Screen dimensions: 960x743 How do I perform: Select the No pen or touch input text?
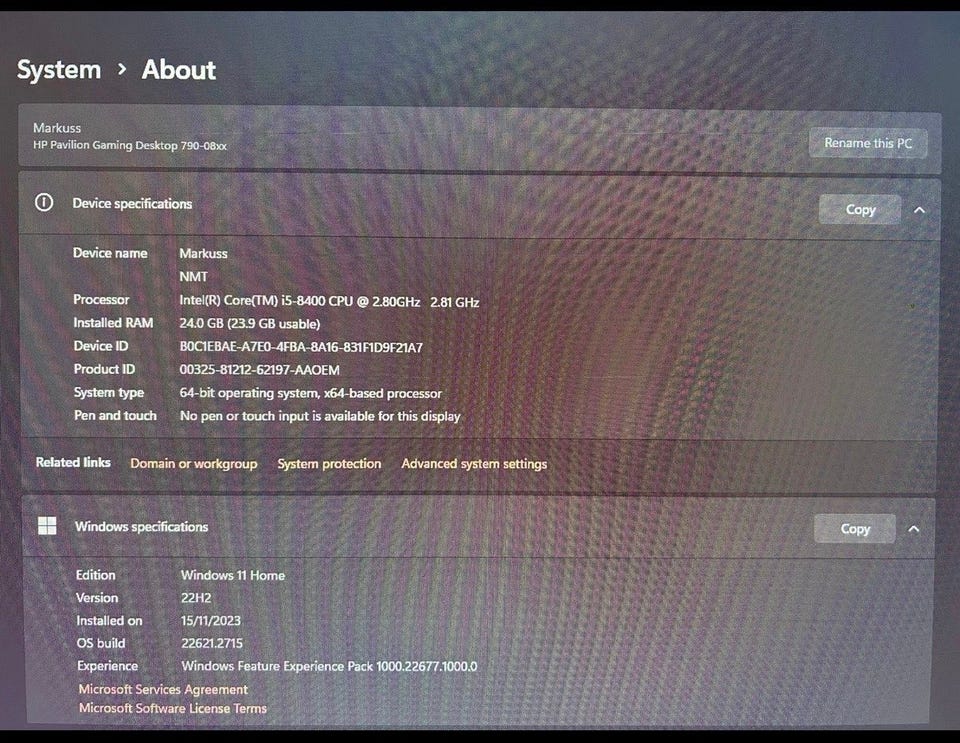(x=320, y=416)
